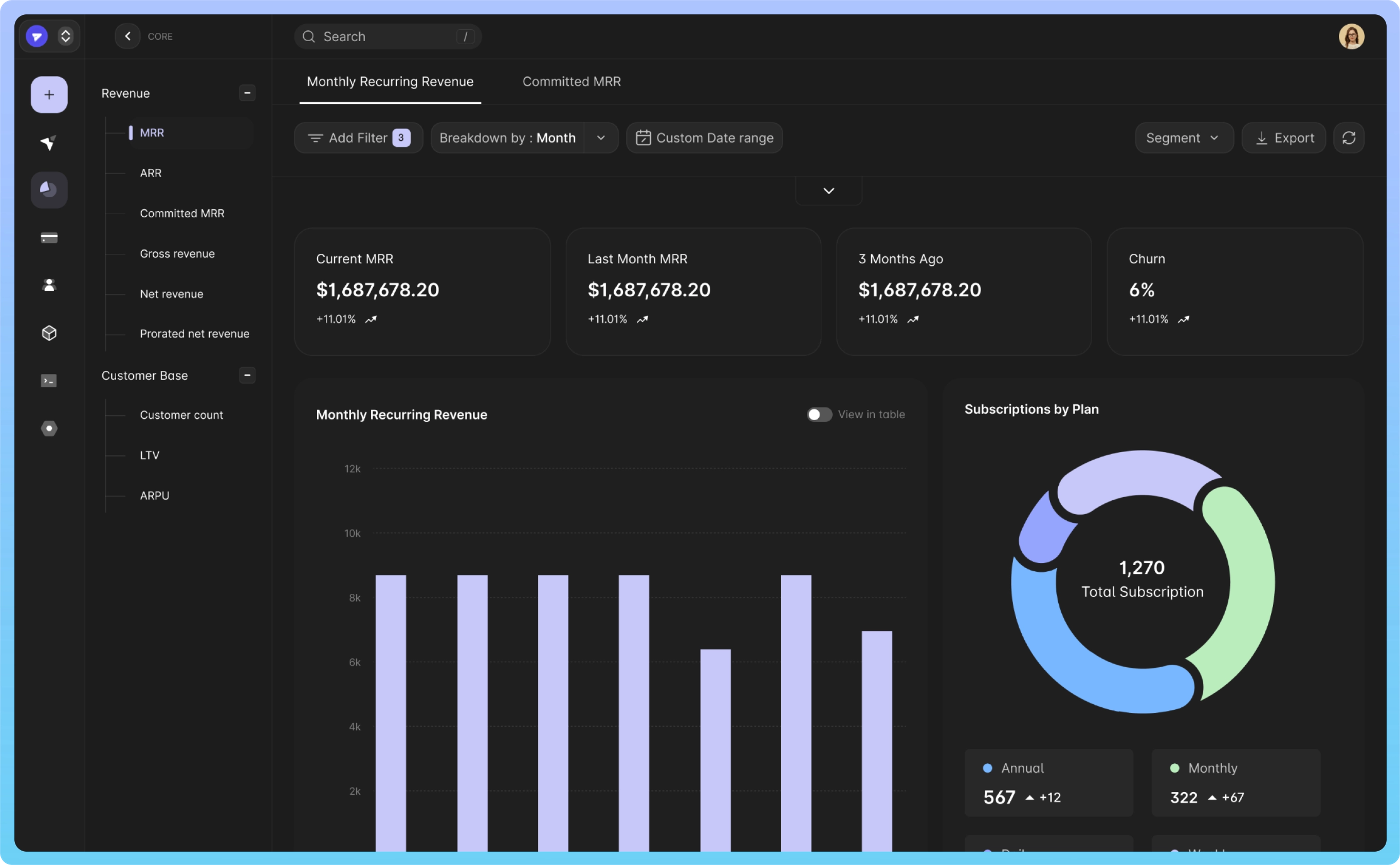Switch to the Committed MRR tab
This screenshot has width=1400, height=865.
(571, 82)
